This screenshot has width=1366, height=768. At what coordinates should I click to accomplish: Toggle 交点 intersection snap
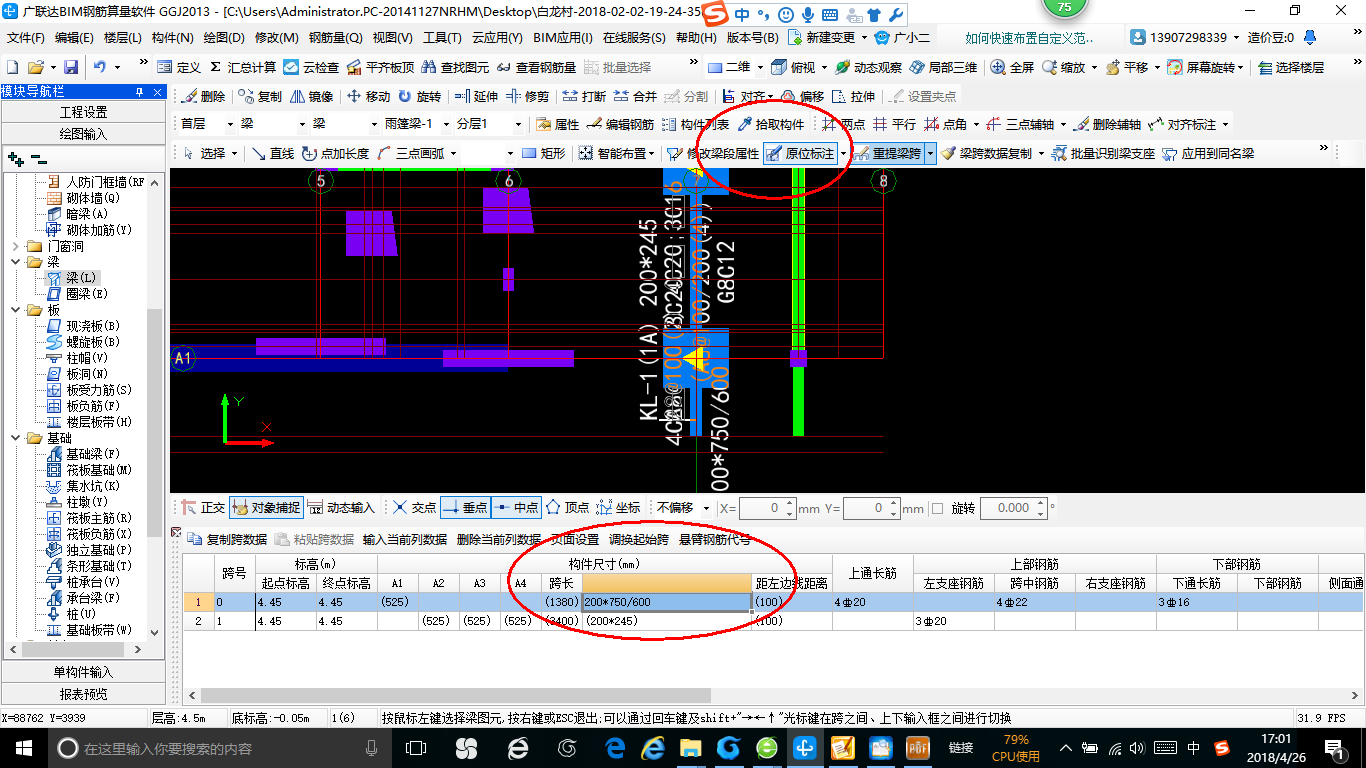tap(414, 508)
